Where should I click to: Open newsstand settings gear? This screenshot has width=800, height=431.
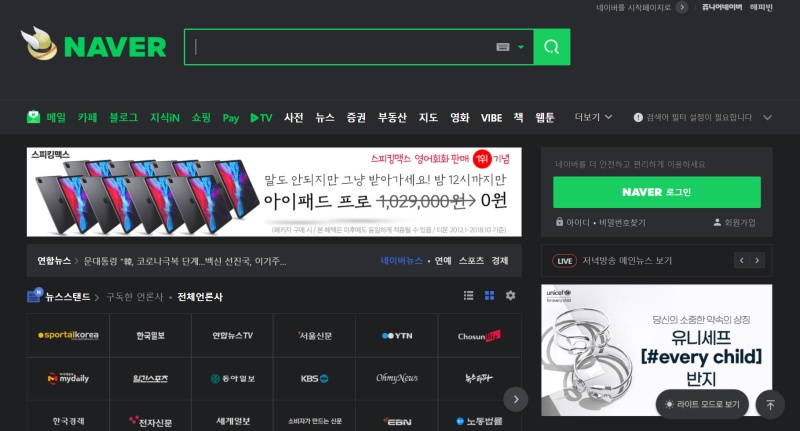point(510,295)
